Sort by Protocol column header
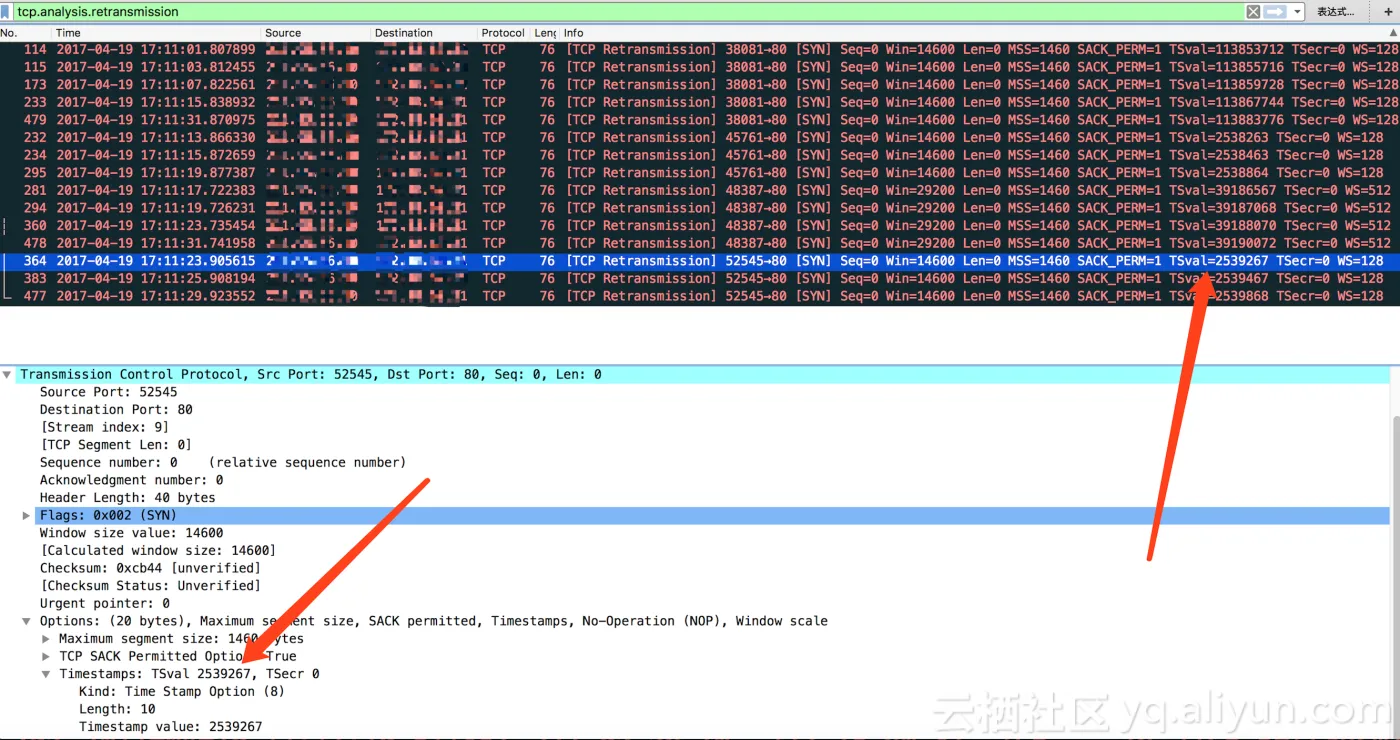This screenshot has height=740, width=1400. click(x=503, y=33)
